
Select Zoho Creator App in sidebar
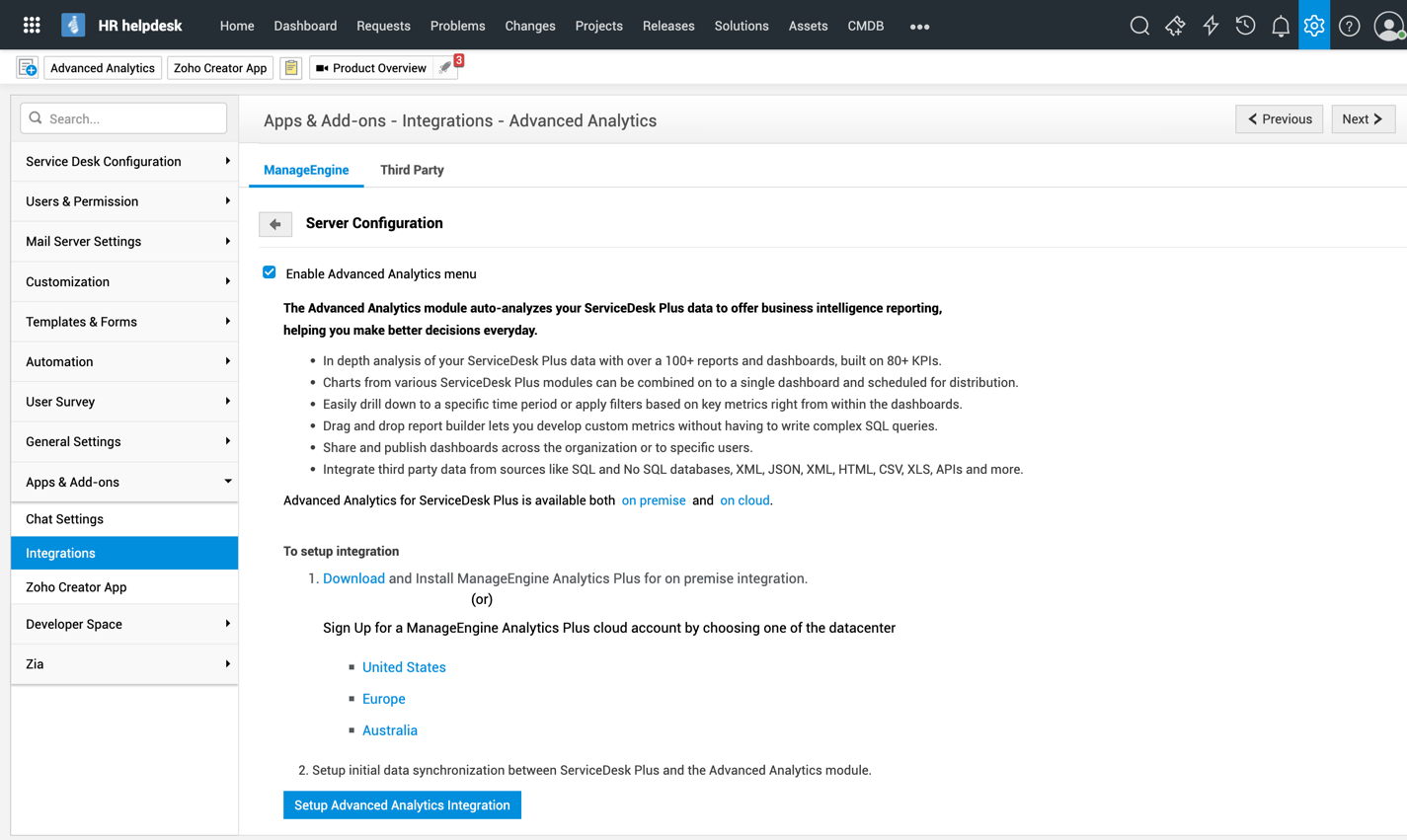(x=76, y=587)
